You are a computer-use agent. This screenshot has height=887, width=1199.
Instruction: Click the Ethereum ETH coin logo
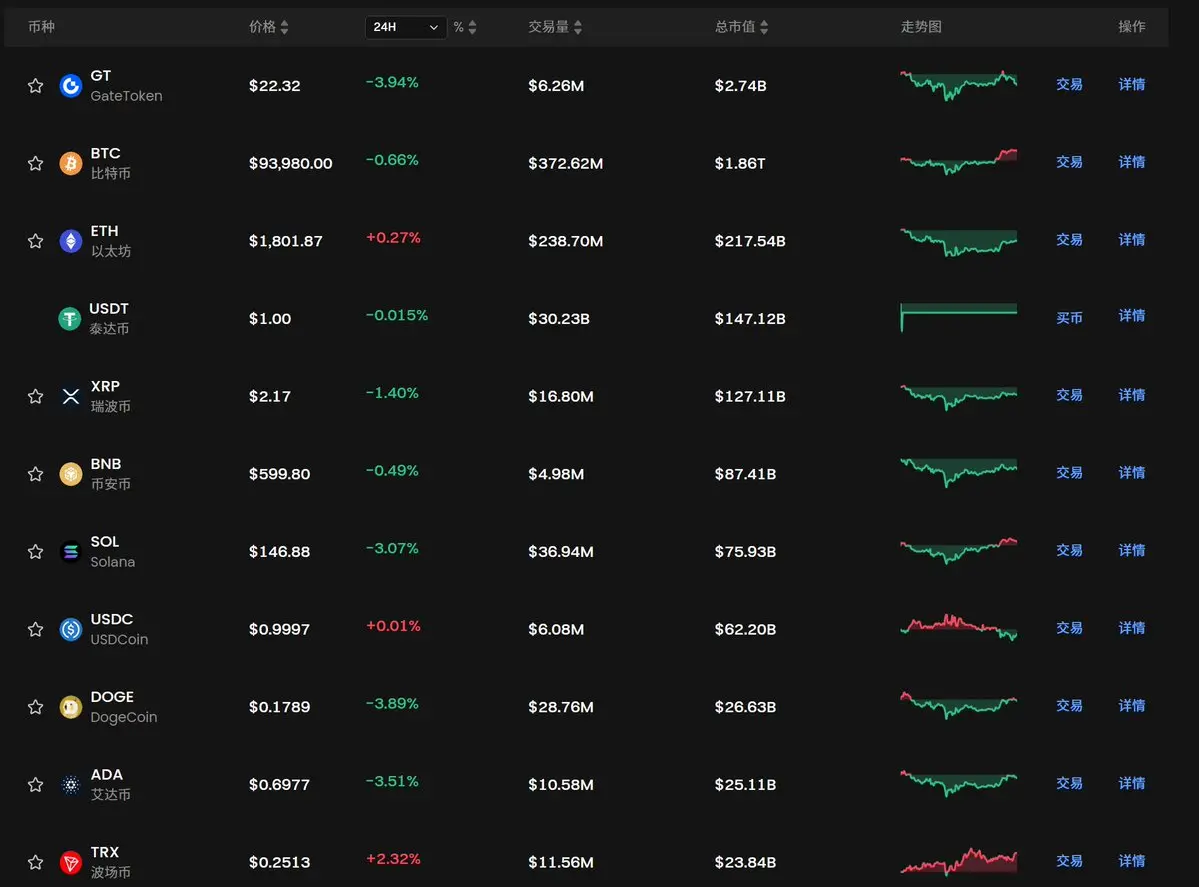tap(70, 241)
